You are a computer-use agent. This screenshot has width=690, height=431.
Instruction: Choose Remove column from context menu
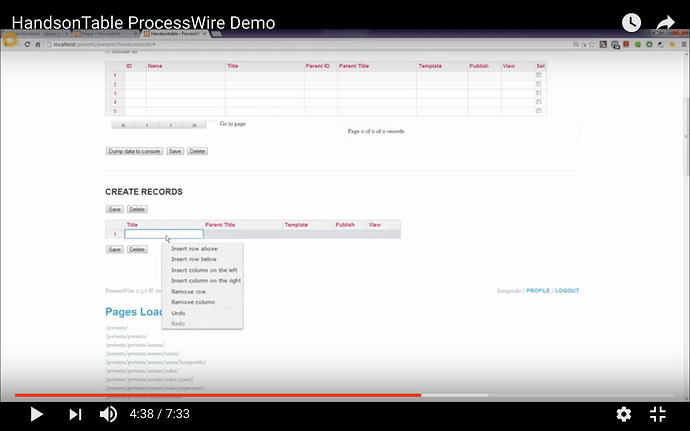coord(193,302)
